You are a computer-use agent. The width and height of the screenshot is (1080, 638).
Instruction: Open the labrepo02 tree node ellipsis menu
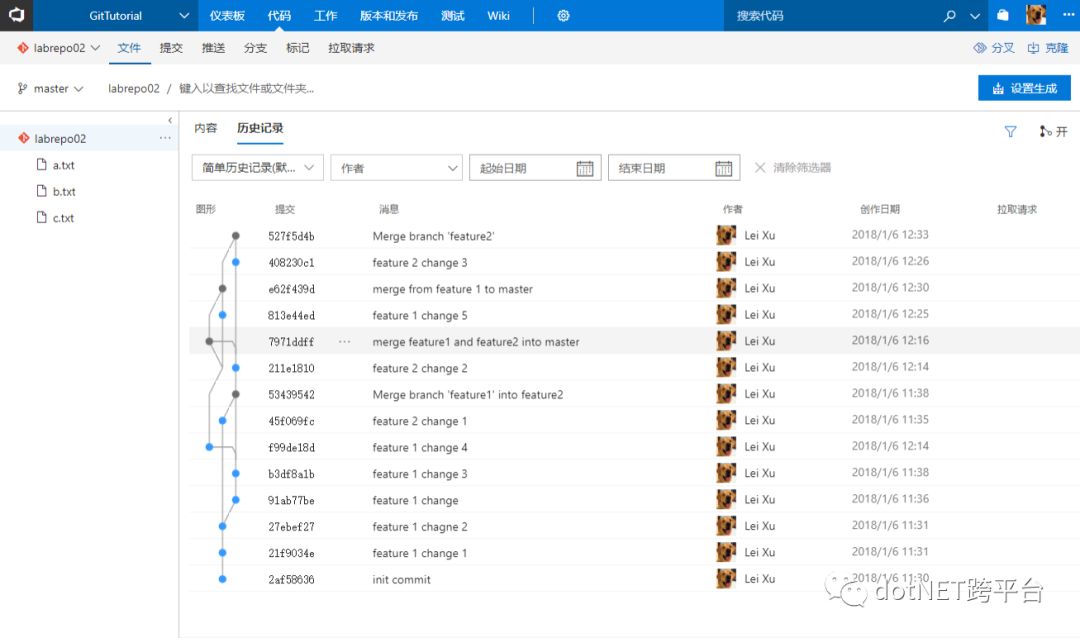[x=165, y=138]
